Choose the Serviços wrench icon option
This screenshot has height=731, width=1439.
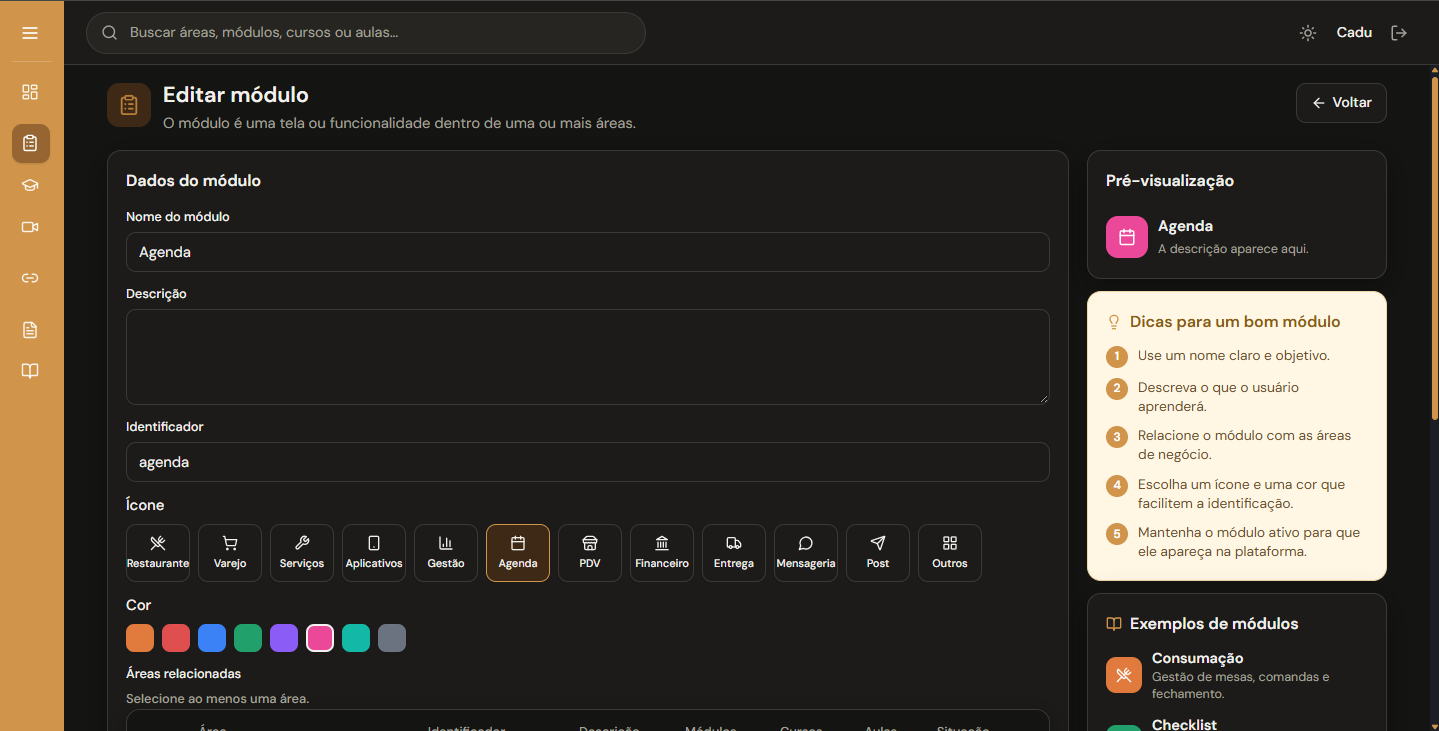302,553
